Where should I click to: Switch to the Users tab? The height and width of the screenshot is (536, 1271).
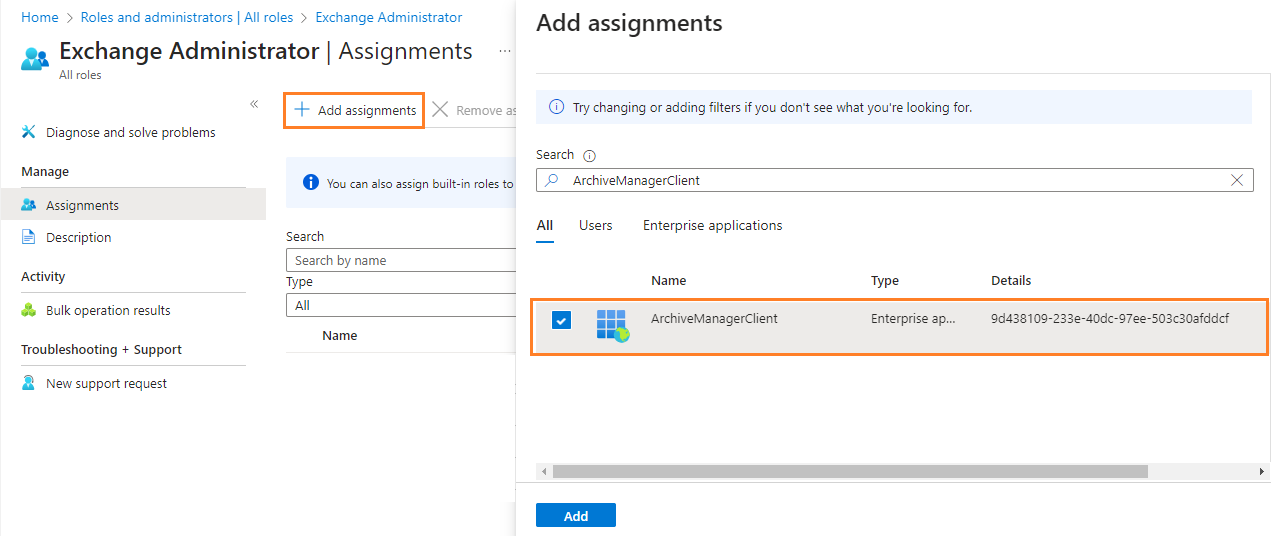(x=595, y=226)
